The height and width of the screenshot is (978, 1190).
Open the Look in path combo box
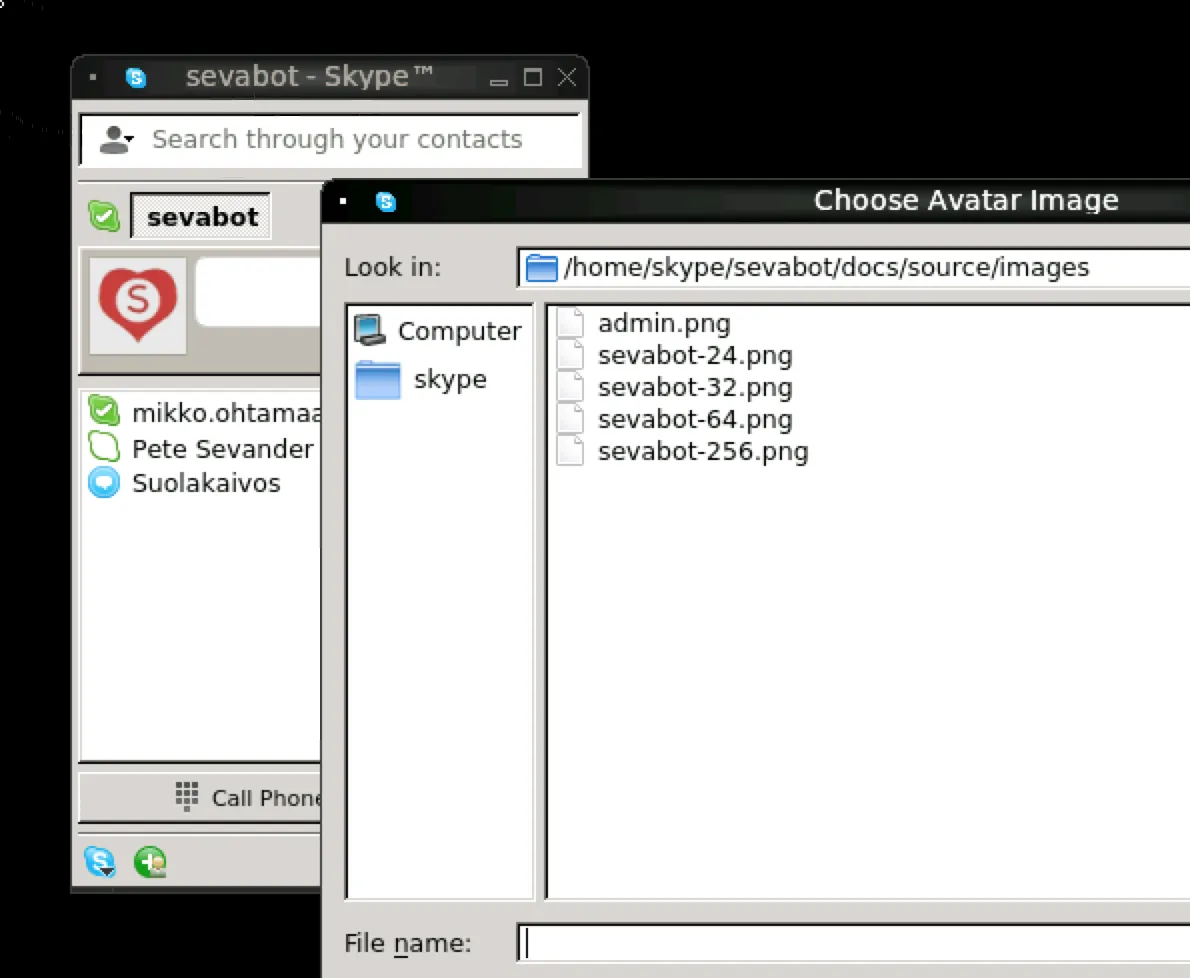[x=854, y=268]
